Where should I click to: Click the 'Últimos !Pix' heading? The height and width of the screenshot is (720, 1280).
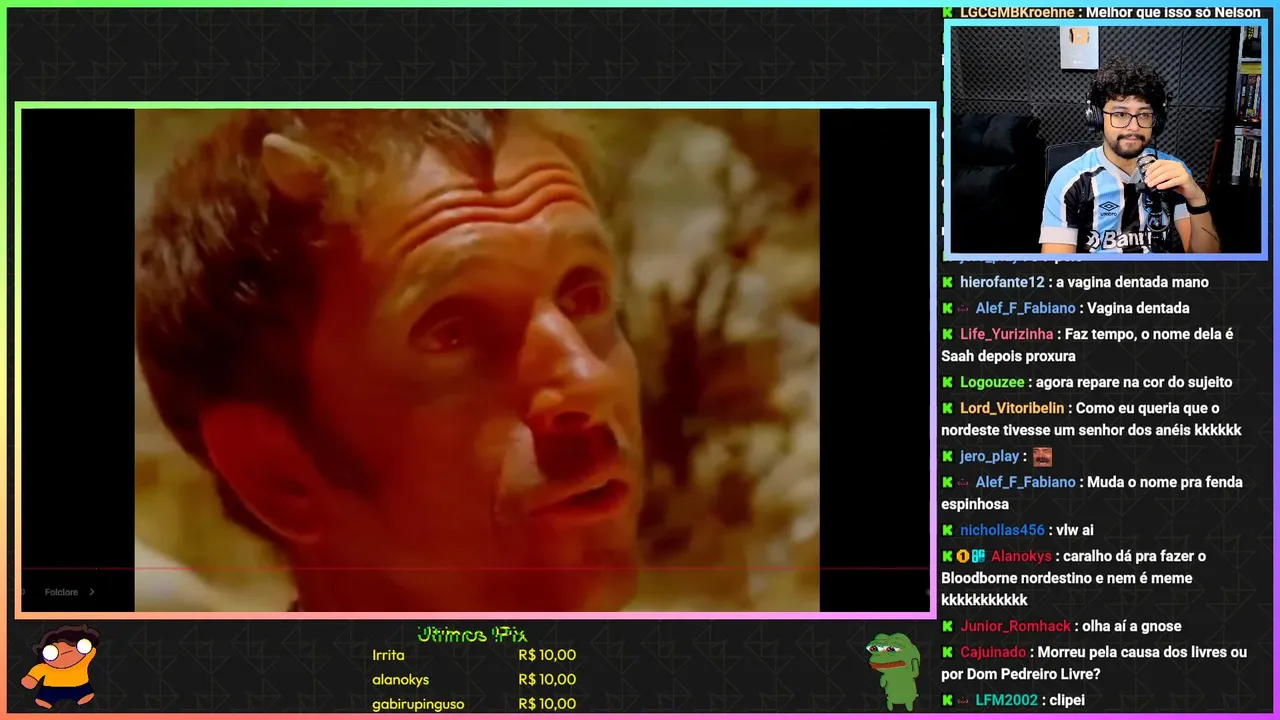pyautogui.click(x=472, y=635)
